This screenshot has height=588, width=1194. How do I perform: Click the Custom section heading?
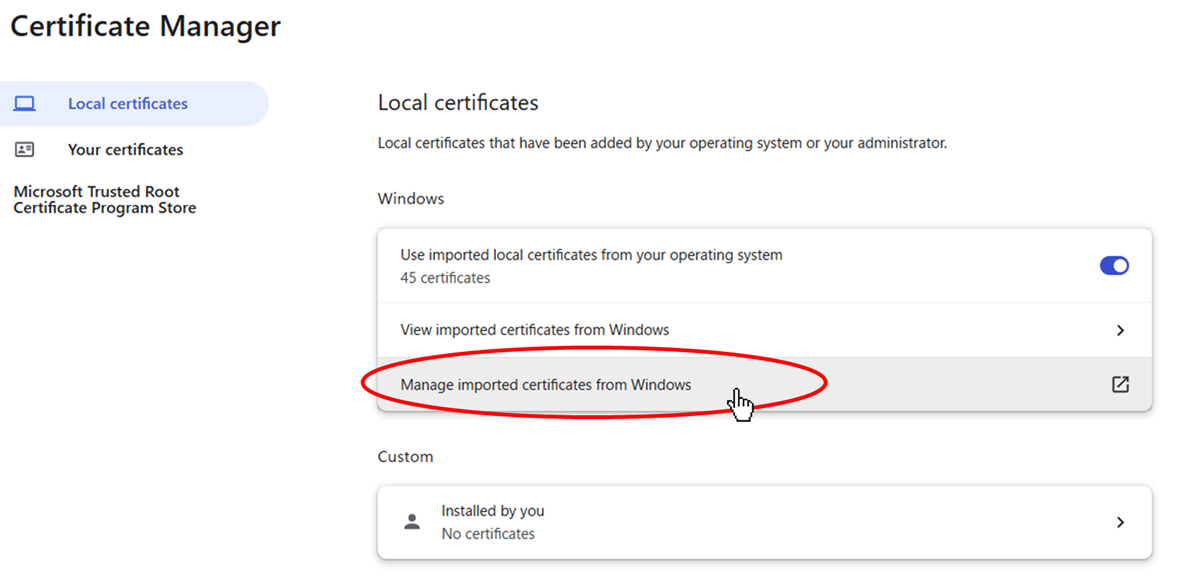pyautogui.click(x=406, y=457)
